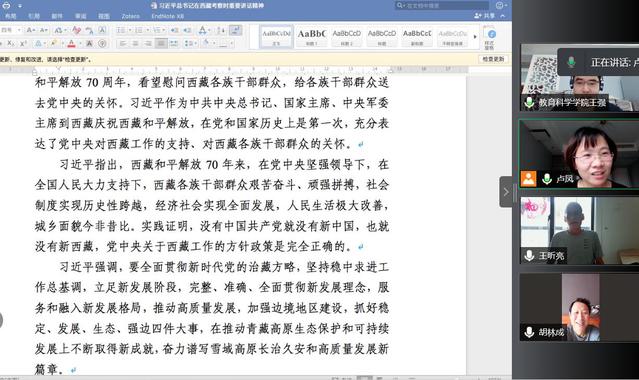This screenshot has width=639, height=380.
Task: Increase the font size with the larger A
Action: click(x=31, y=30)
